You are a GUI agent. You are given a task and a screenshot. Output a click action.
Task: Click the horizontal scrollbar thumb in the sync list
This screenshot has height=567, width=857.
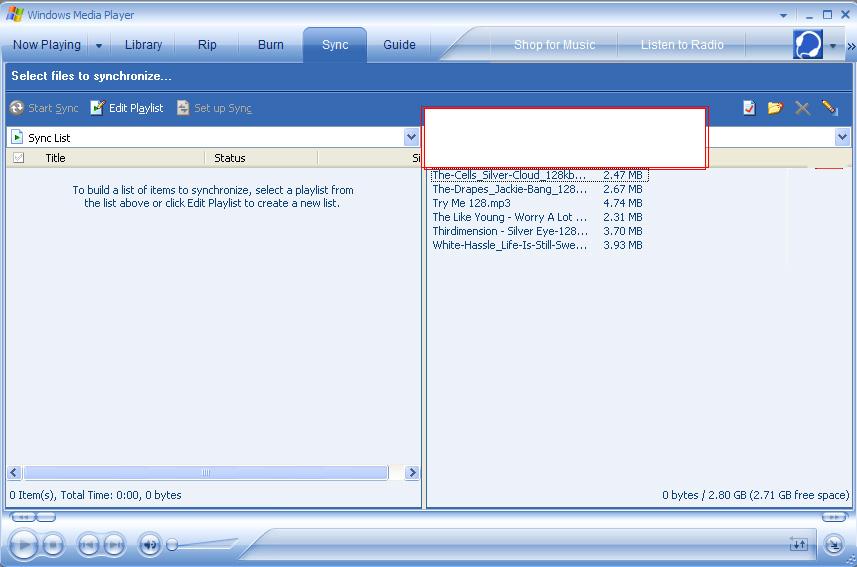(206, 472)
